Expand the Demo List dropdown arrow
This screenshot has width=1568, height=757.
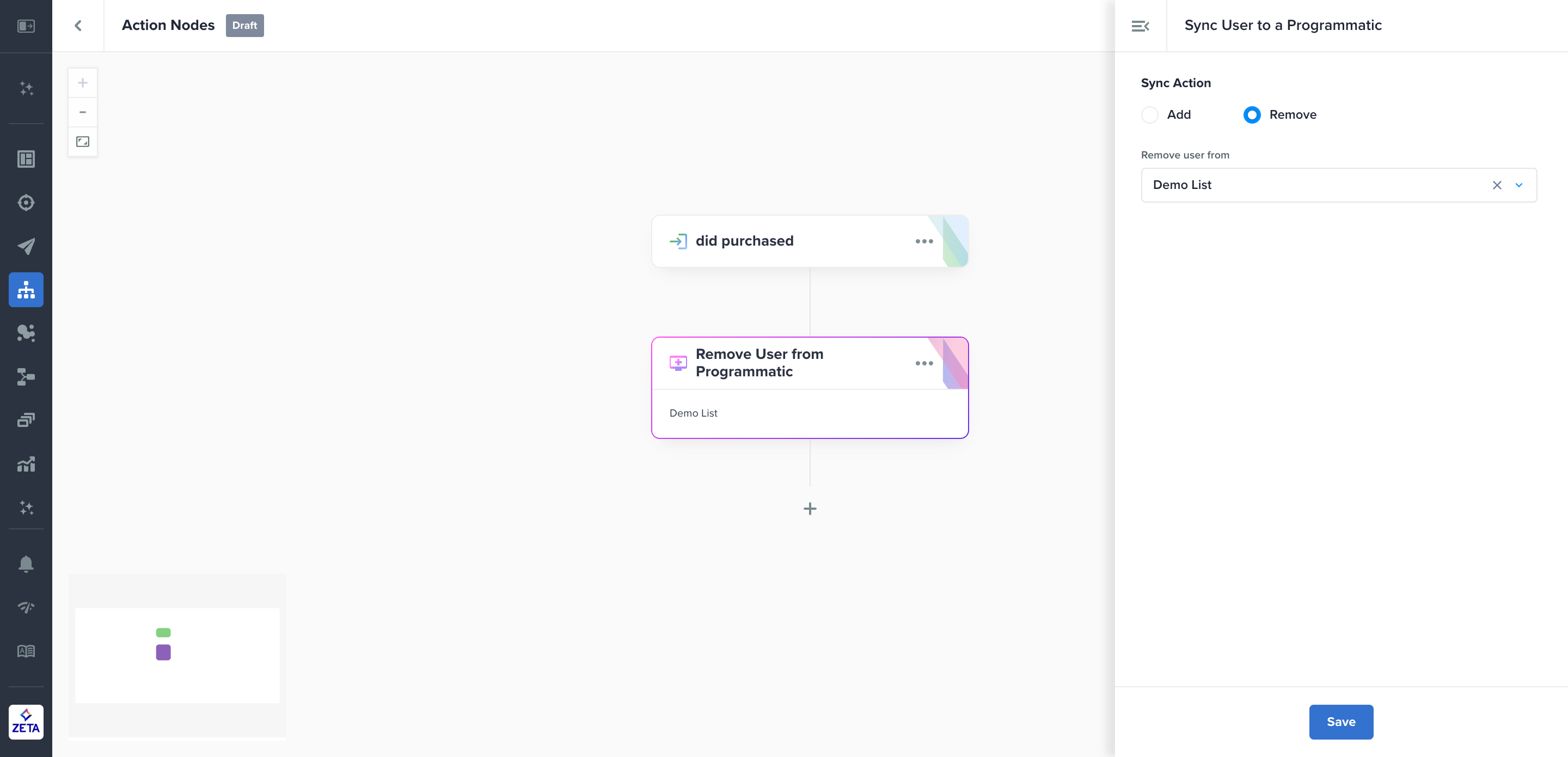[x=1518, y=185]
